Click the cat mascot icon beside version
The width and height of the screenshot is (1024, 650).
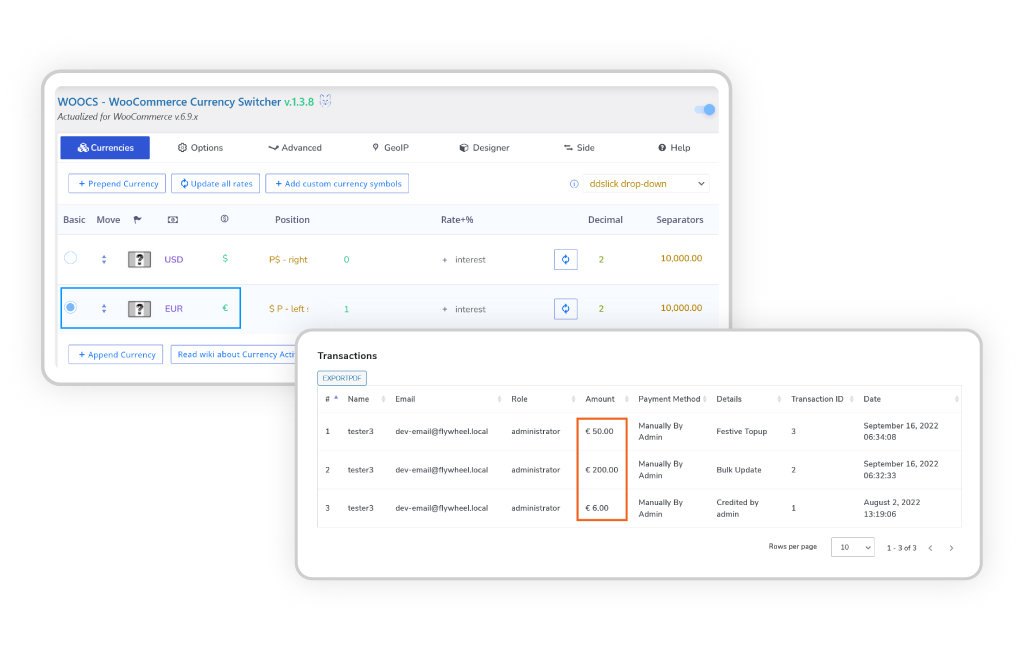tap(325, 101)
